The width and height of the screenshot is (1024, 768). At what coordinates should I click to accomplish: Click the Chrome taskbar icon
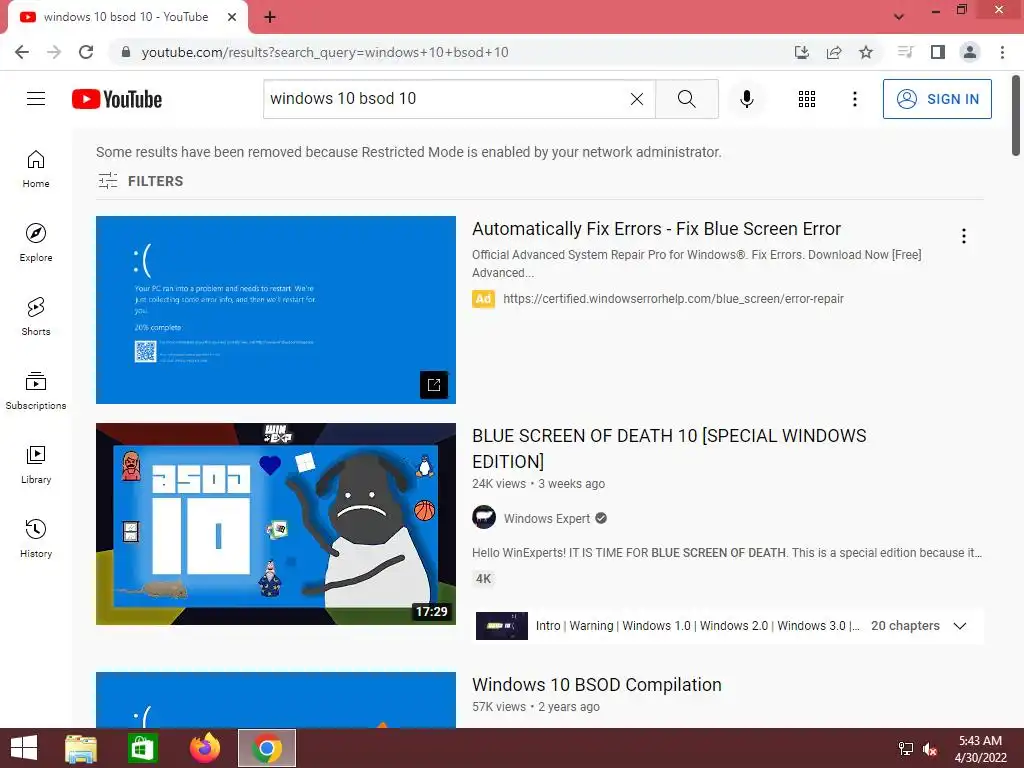(x=266, y=748)
